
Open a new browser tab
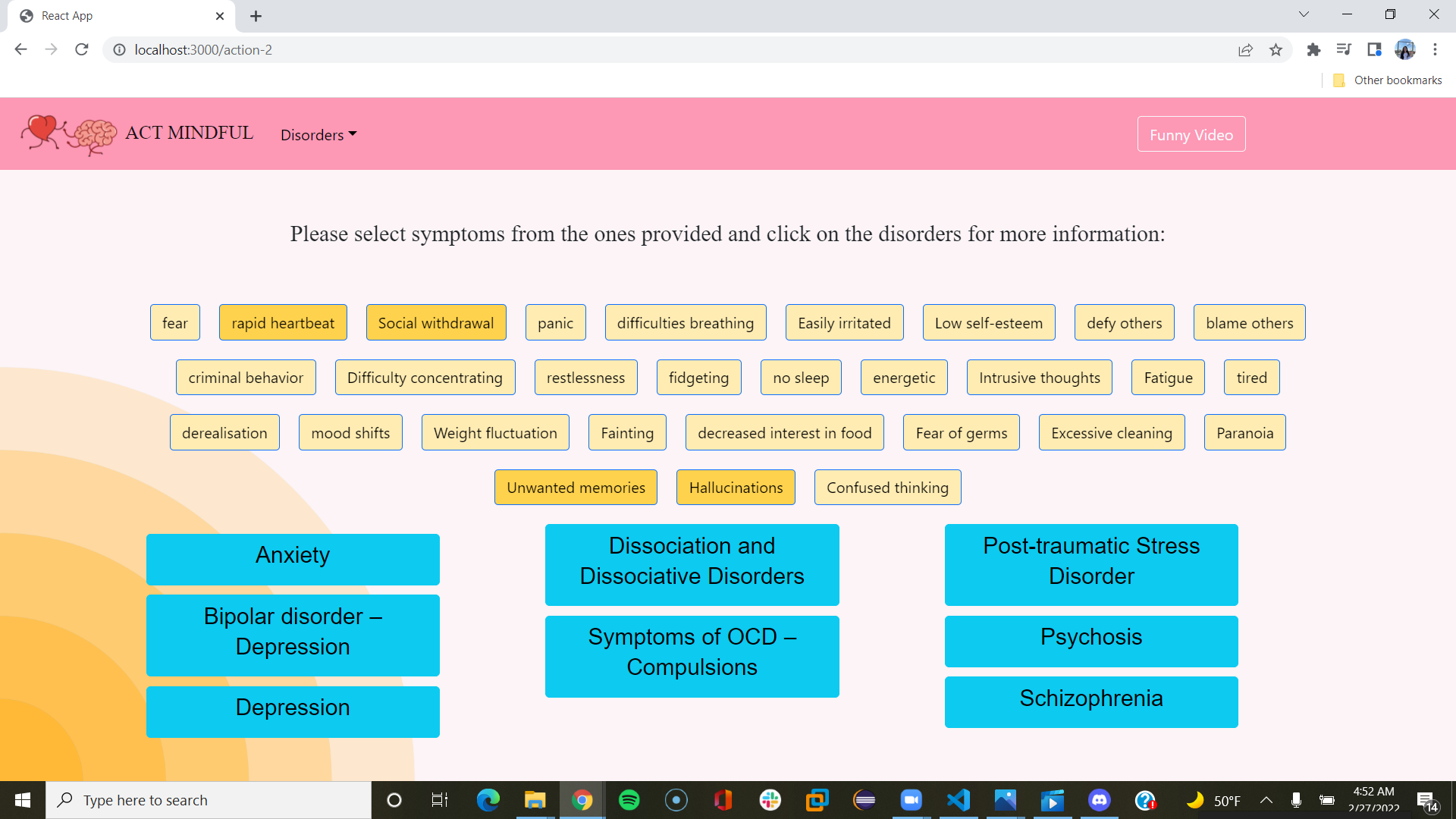[256, 16]
